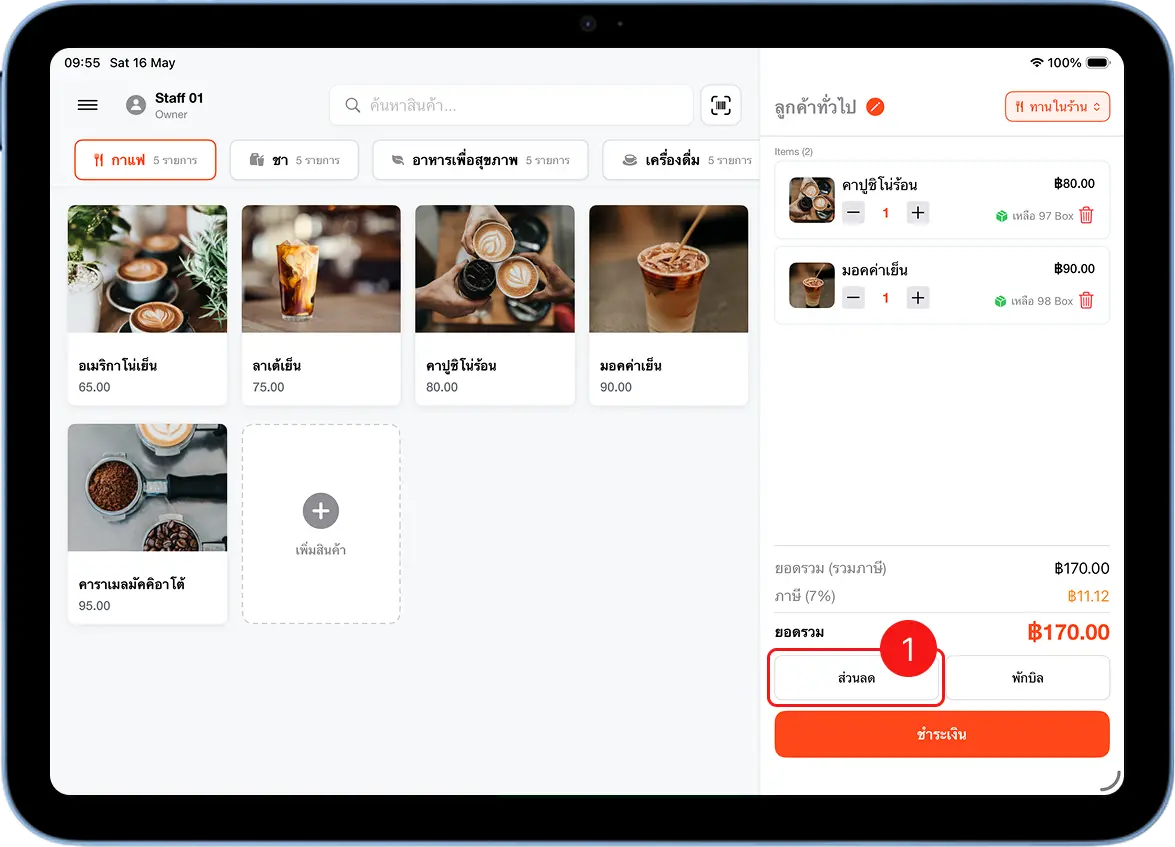Tap the Staff 01 profile avatar

136,105
